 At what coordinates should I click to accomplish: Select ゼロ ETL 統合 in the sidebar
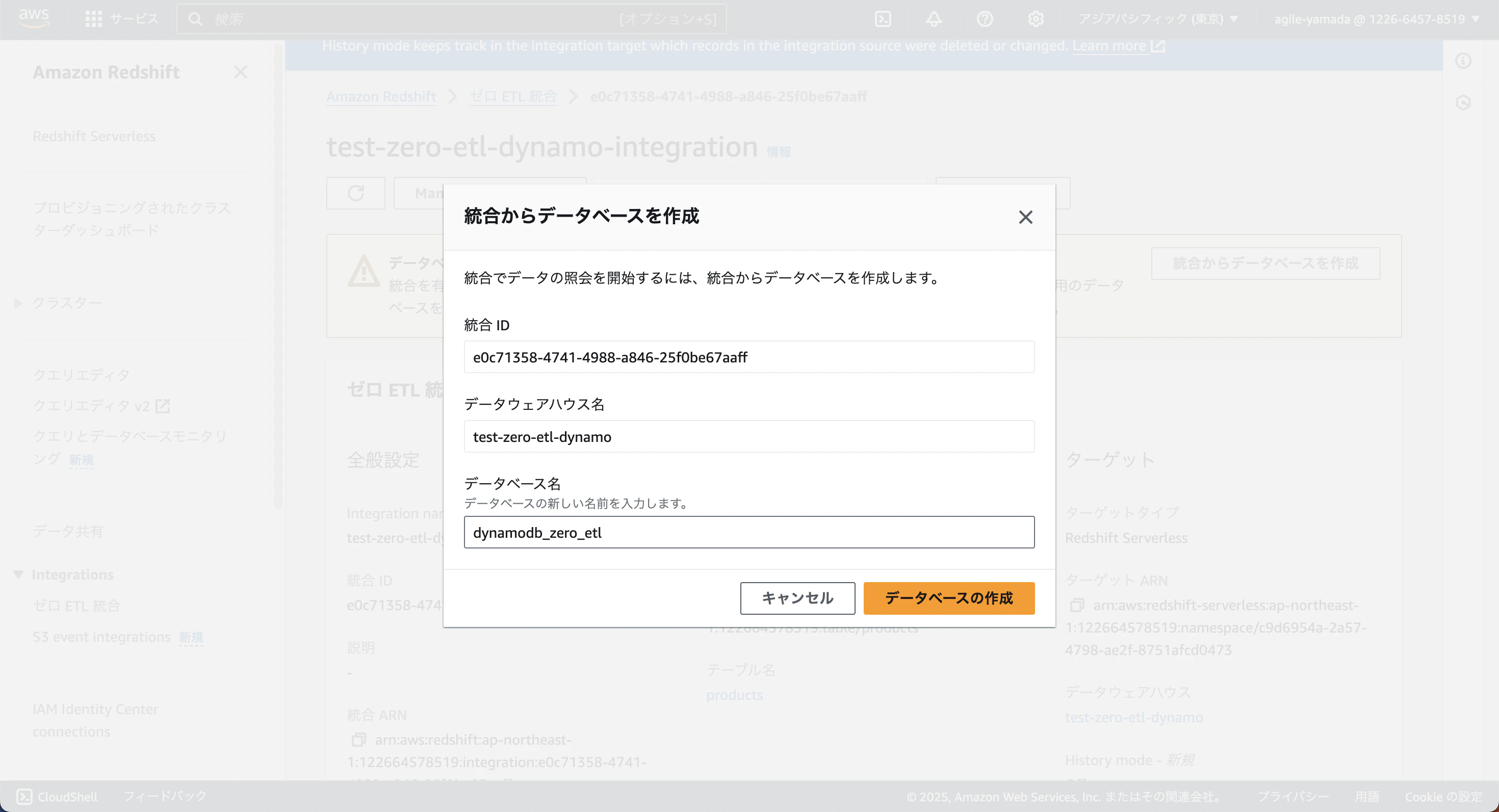coord(76,606)
